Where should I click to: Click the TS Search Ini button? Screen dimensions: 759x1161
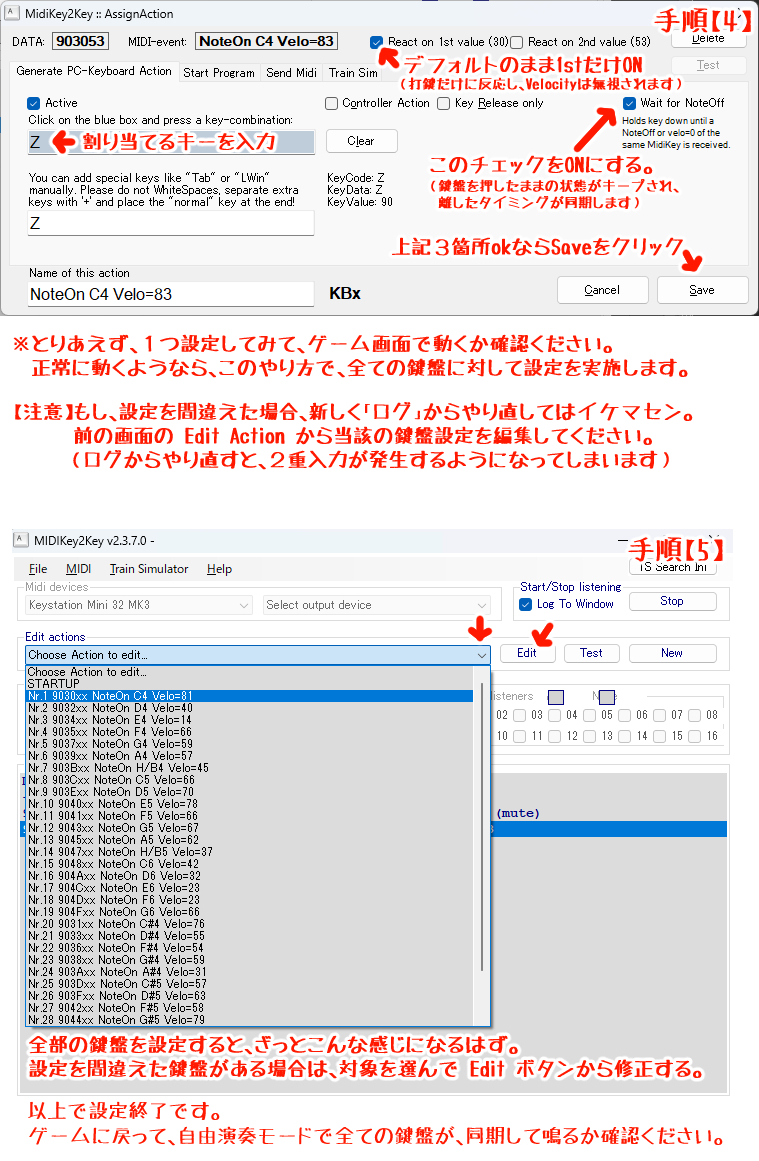(673, 566)
